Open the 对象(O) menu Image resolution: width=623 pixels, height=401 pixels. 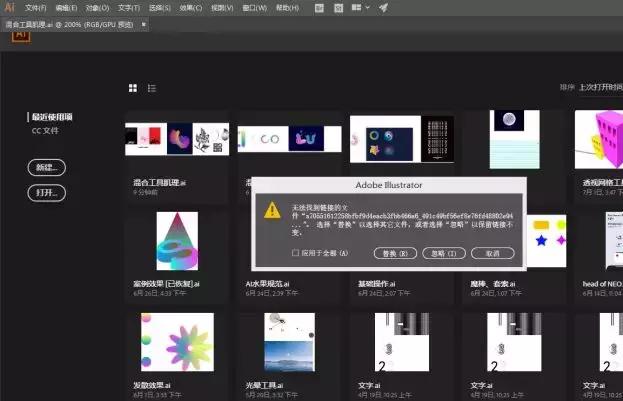pyautogui.click(x=97, y=8)
